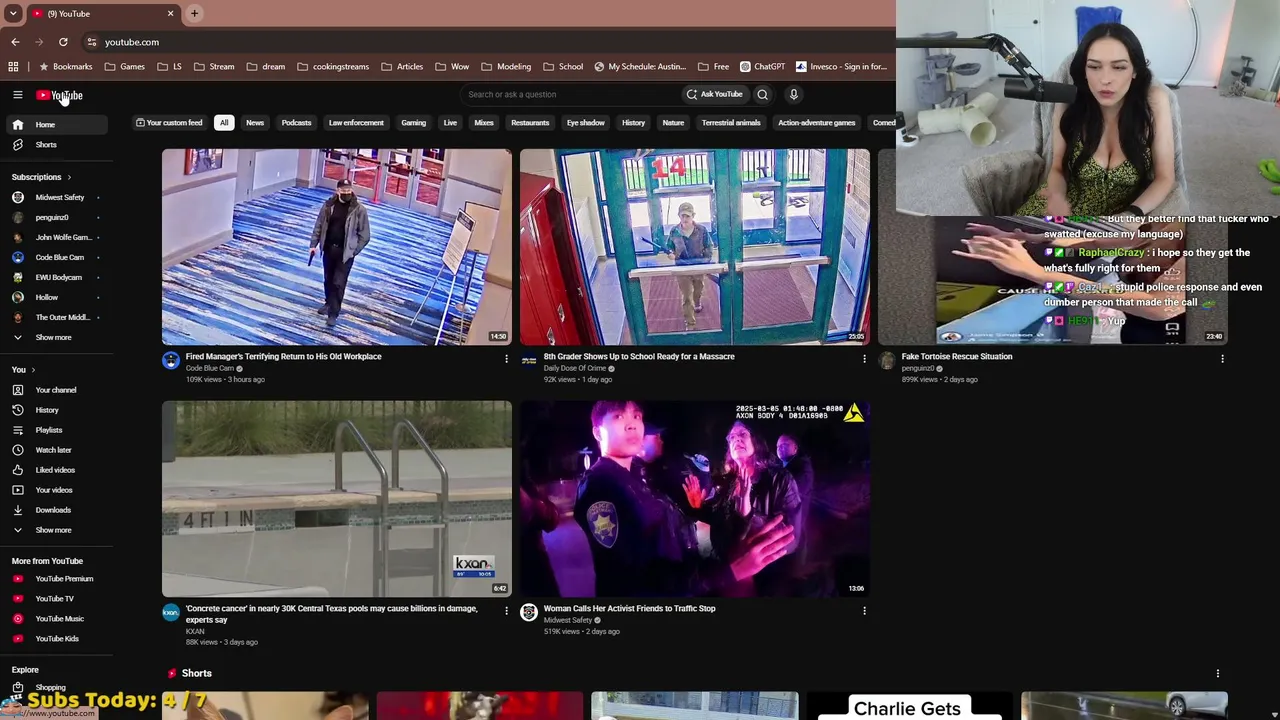Image resolution: width=1280 pixels, height=720 pixels.
Task: Open the ChatGPT bookmark
Action: click(x=762, y=67)
